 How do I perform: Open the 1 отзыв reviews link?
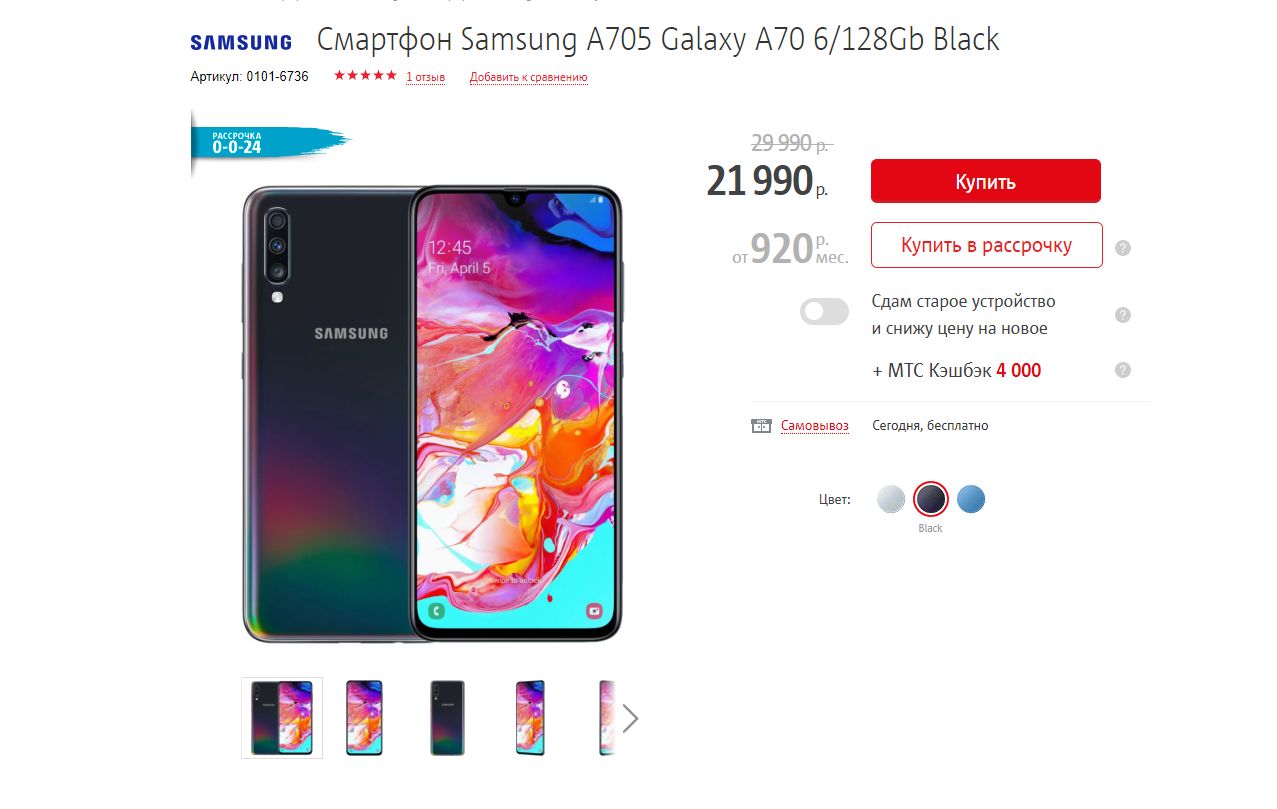click(426, 77)
